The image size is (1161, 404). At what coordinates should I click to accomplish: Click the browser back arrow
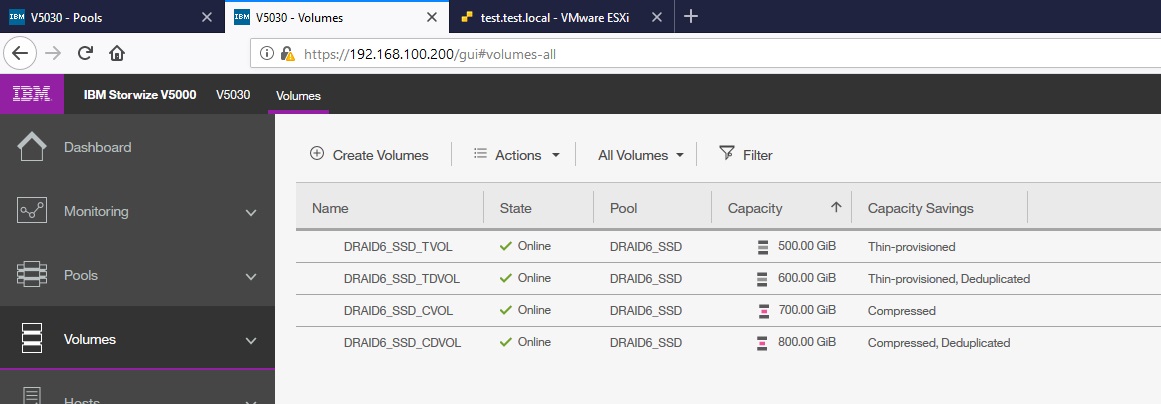22,53
